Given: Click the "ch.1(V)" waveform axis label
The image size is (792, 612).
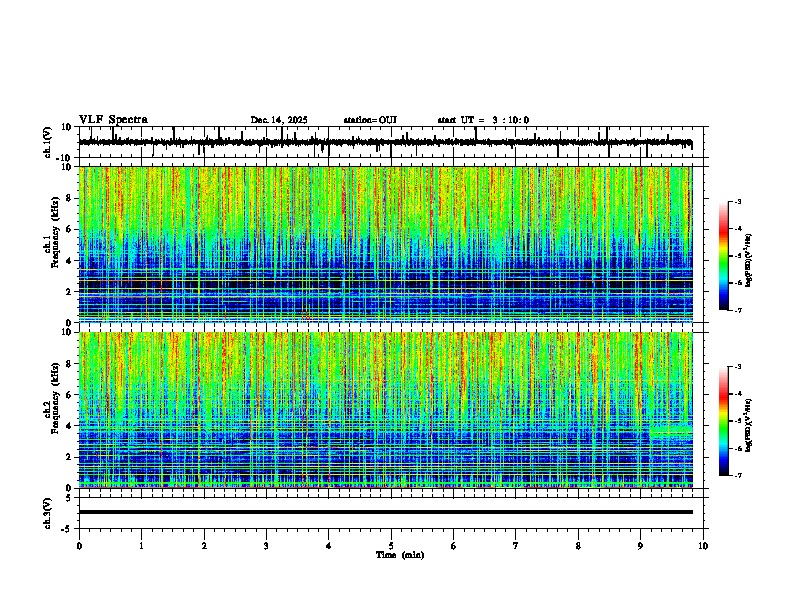Looking at the screenshot, I should click(48, 142).
